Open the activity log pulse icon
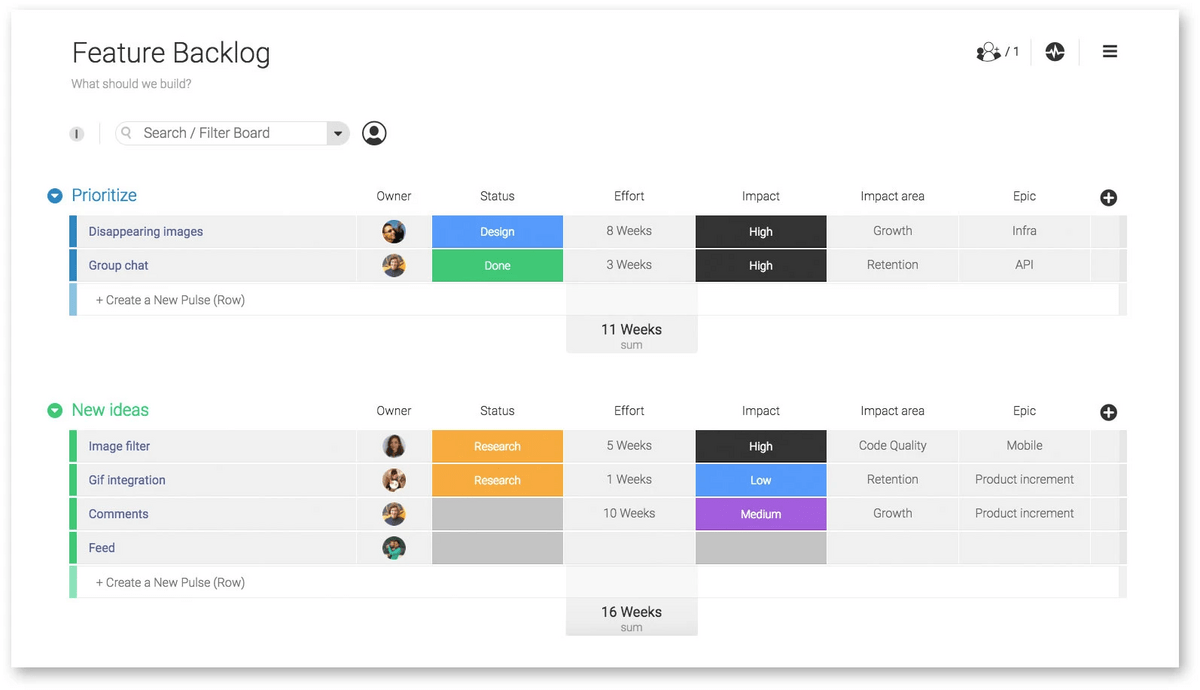 [x=1055, y=52]
